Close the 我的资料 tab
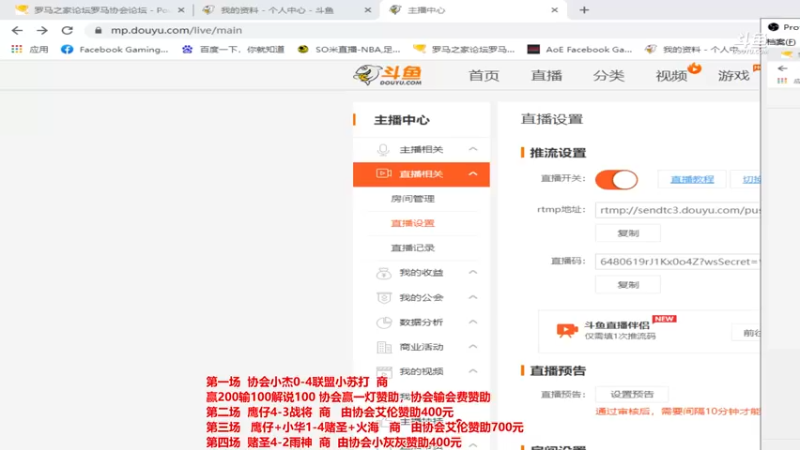The height and width of the screenshot is (450, 800). point(368,10)
